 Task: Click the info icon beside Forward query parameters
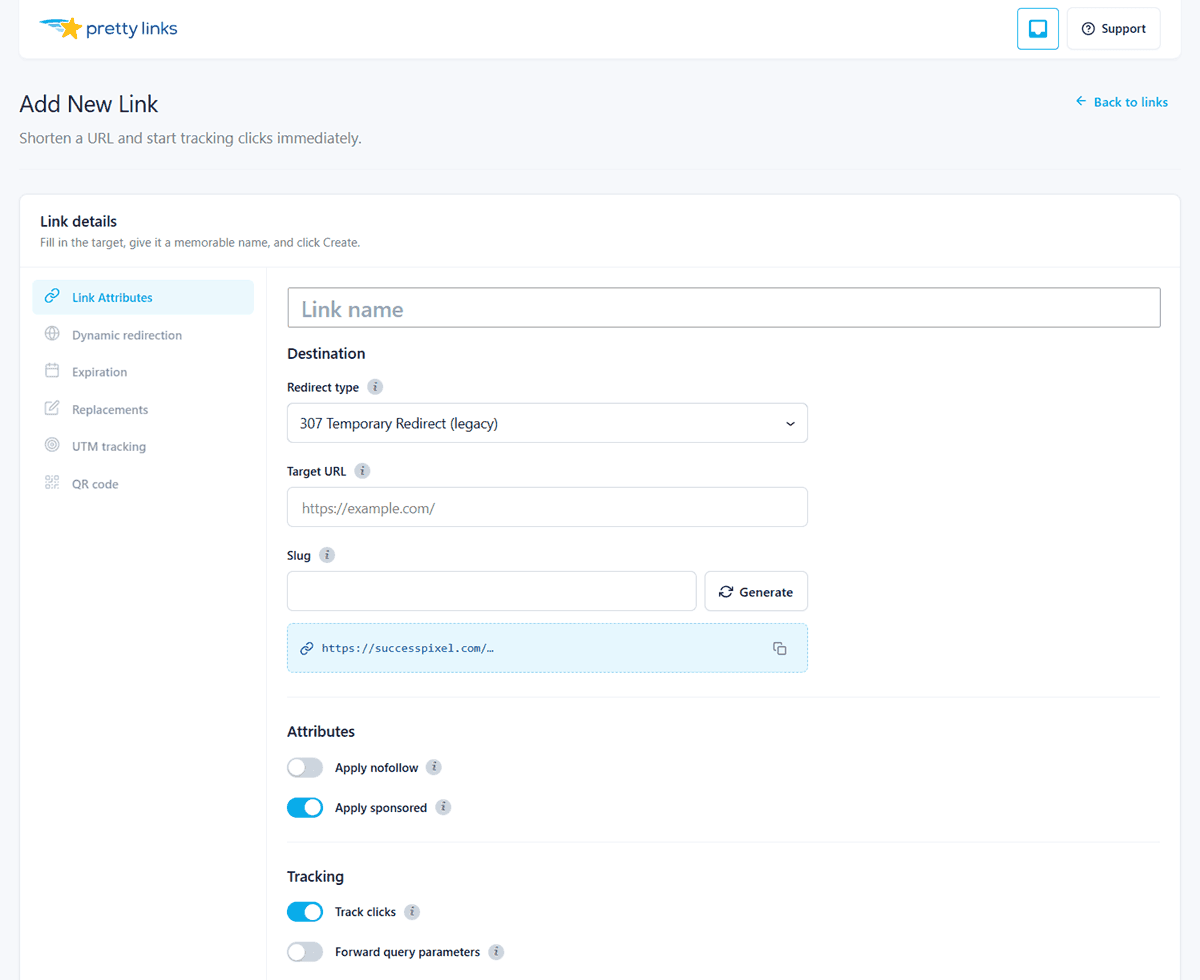coord(496,952)
